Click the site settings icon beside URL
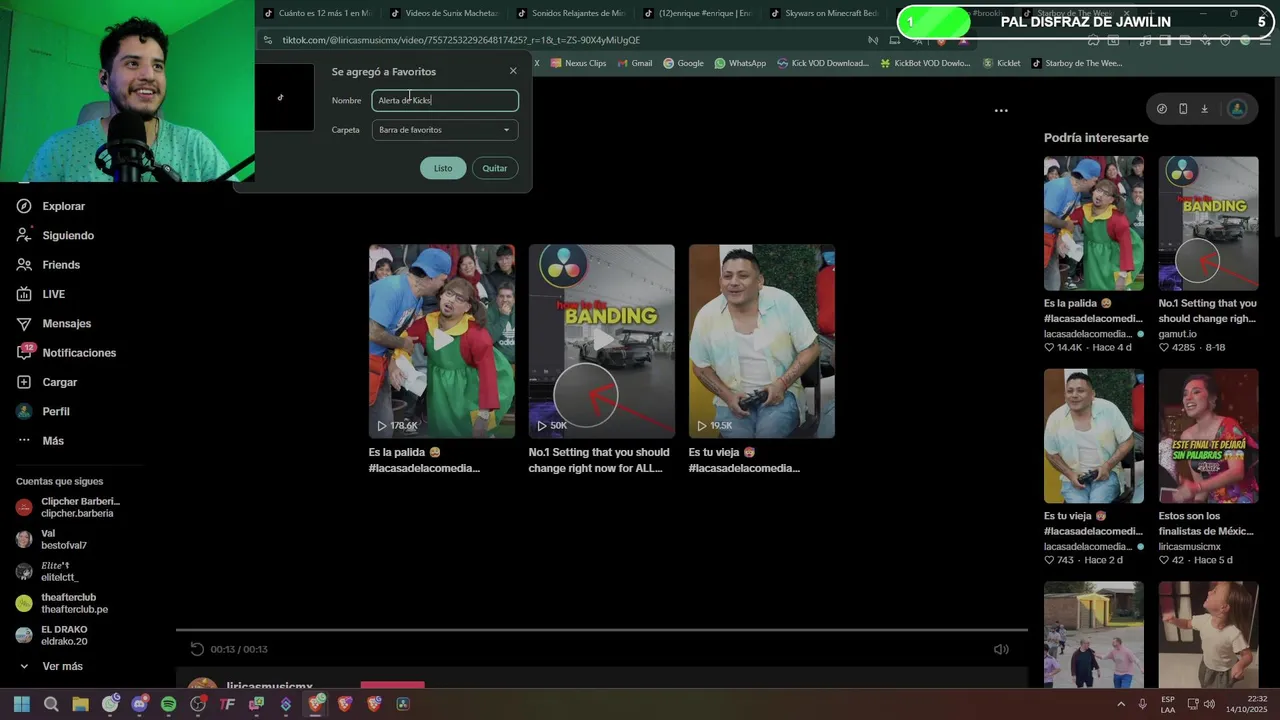Viewport: 1280px width, 720px height. click(x=267, y=40)
